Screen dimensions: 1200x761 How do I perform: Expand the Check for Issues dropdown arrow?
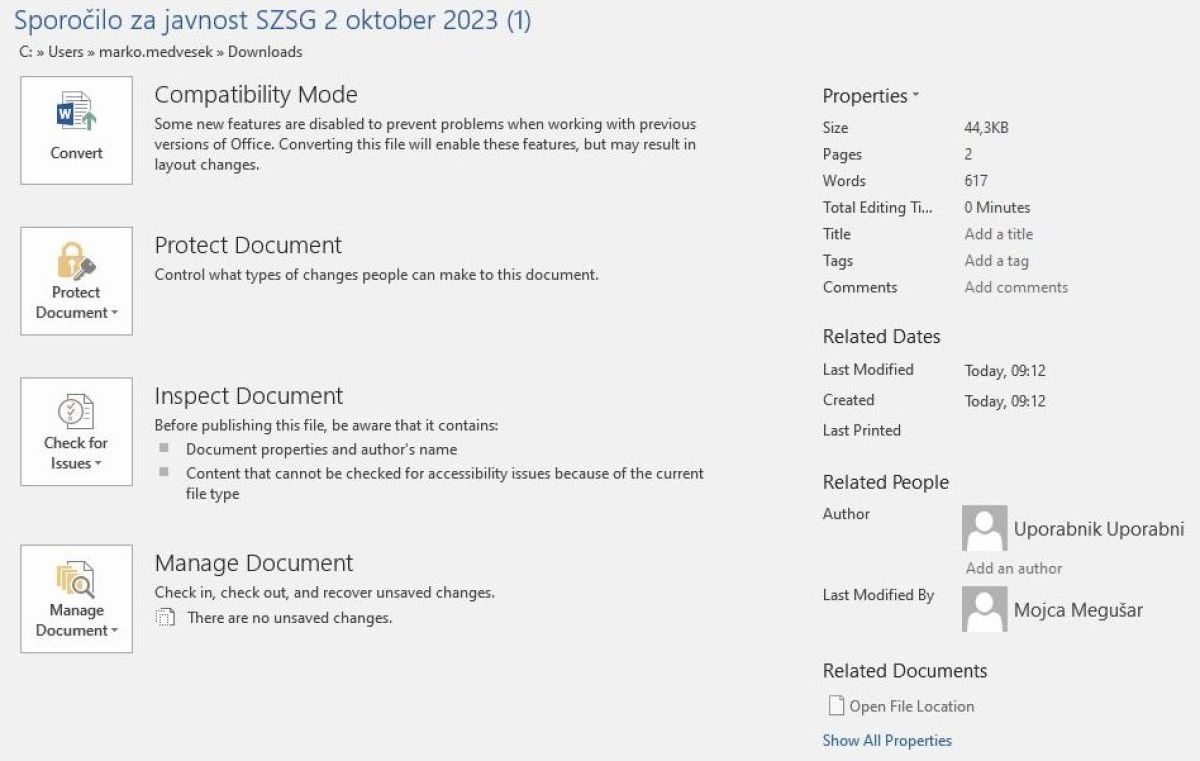[x=99, y=464]
